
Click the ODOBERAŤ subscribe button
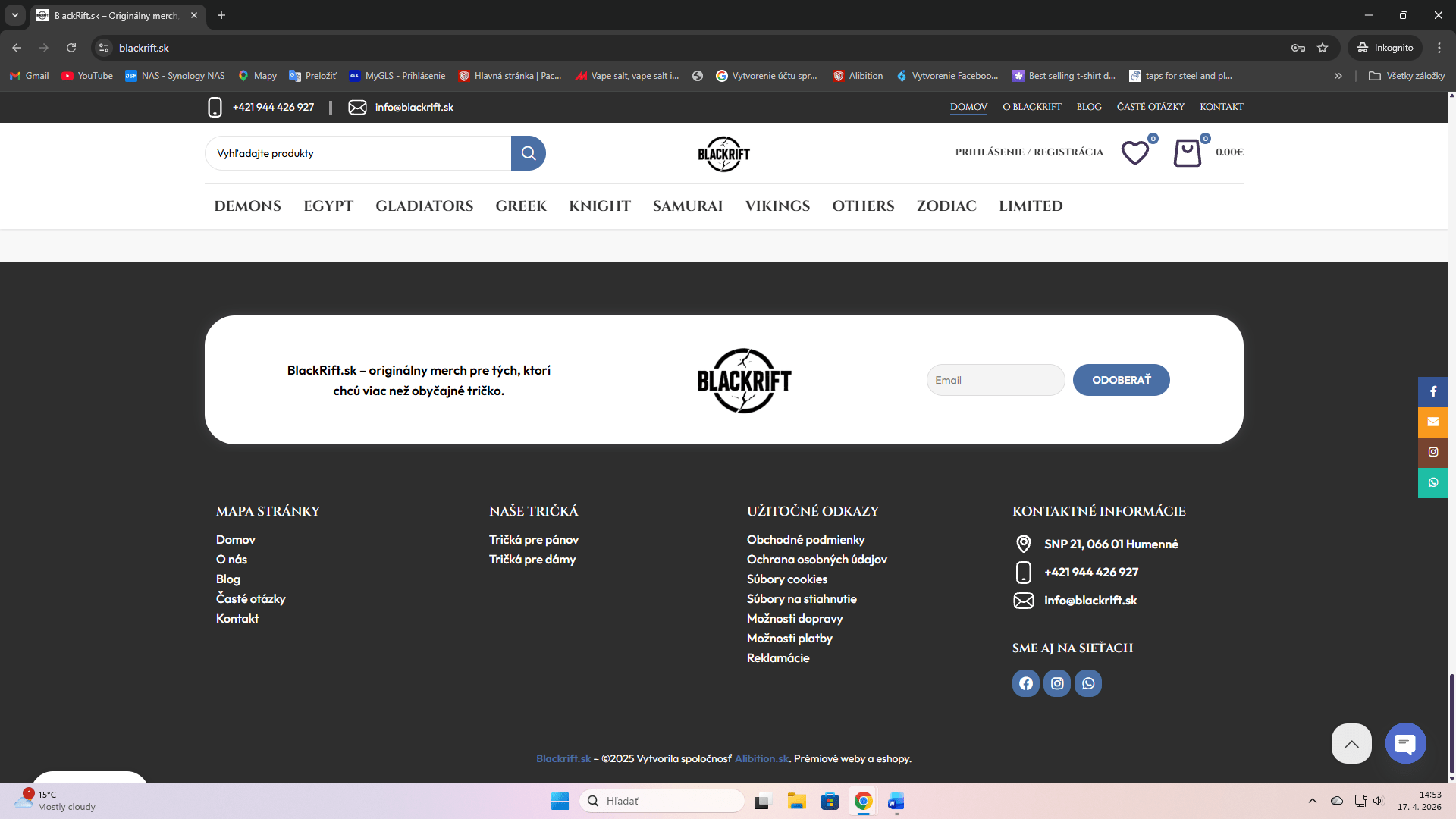1120,380
